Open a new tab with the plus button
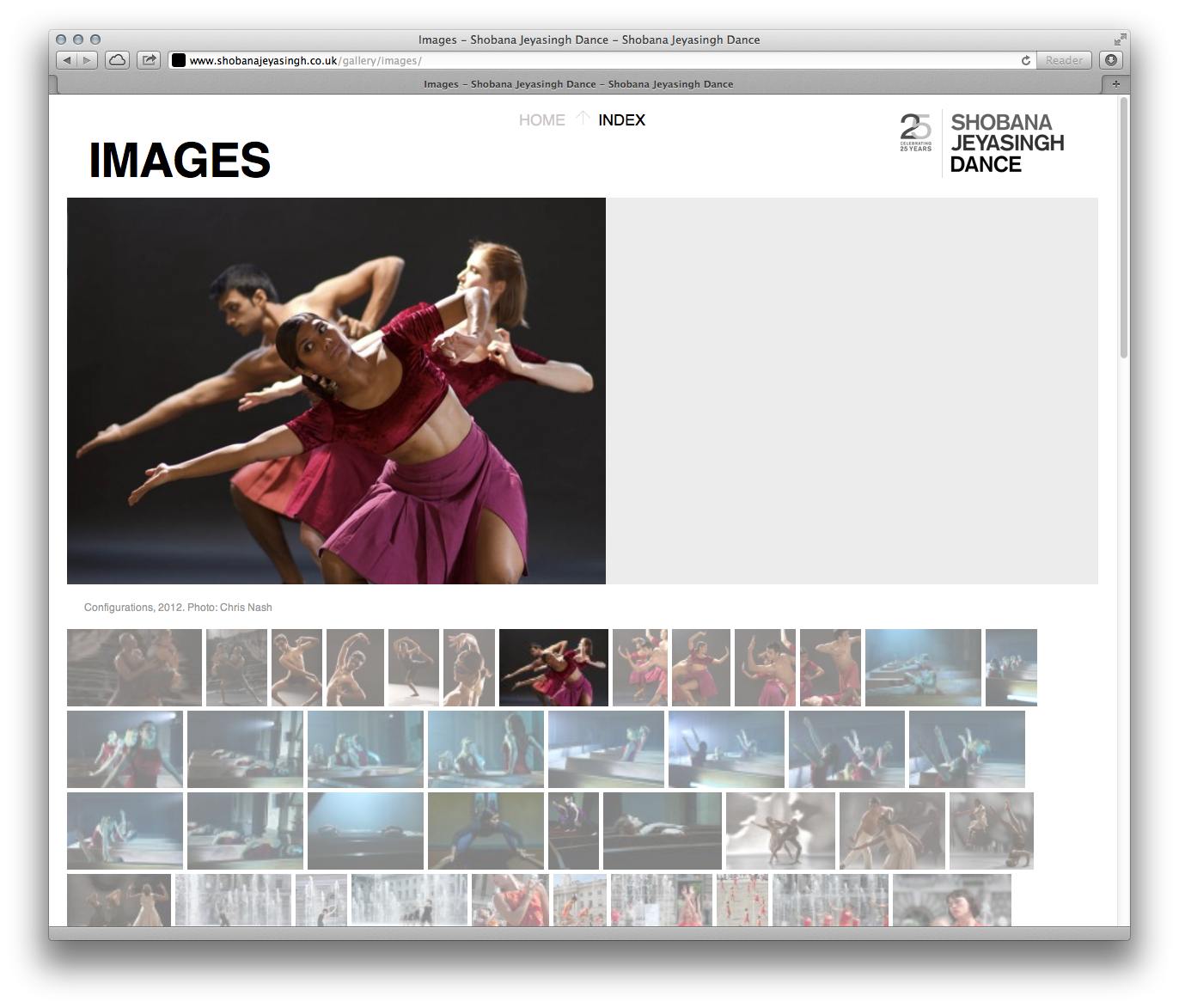 1115,83
